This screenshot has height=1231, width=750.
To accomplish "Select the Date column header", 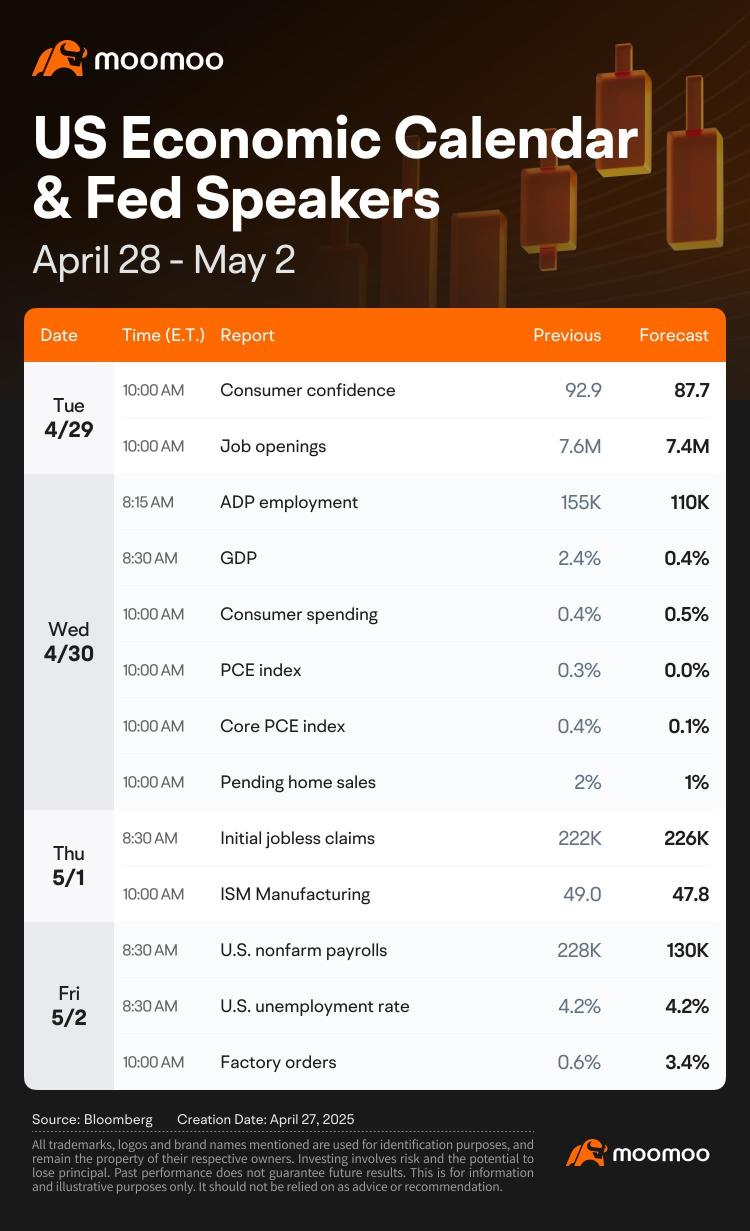I will click(x=59, y=335).
